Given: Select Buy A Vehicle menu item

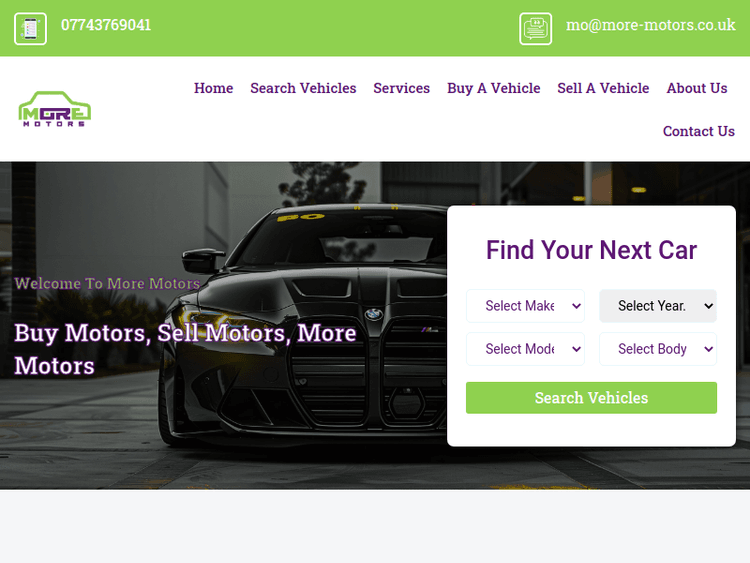Looking at the screenshot, I should 494,88.
